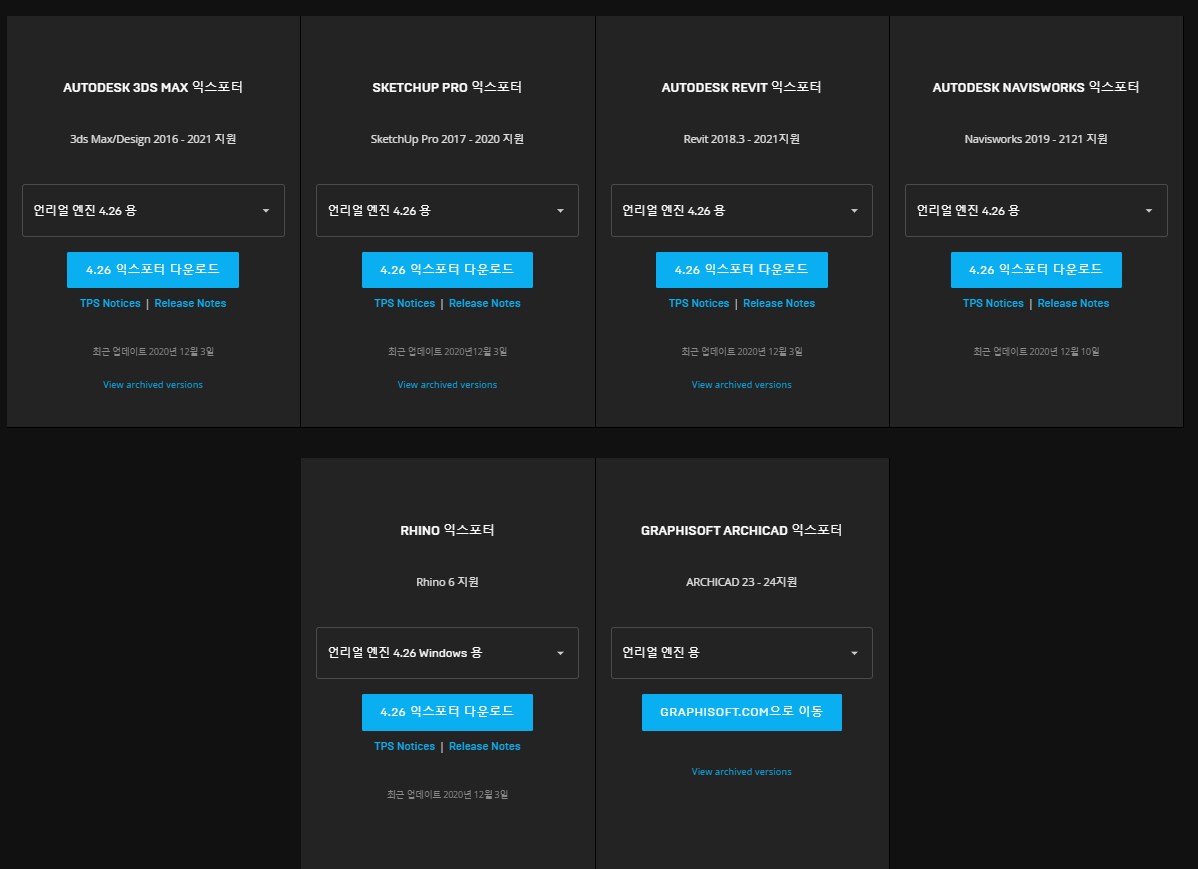Open the SketchUp Pro Unreal Engine version dropdown

(x=447, y=210)
